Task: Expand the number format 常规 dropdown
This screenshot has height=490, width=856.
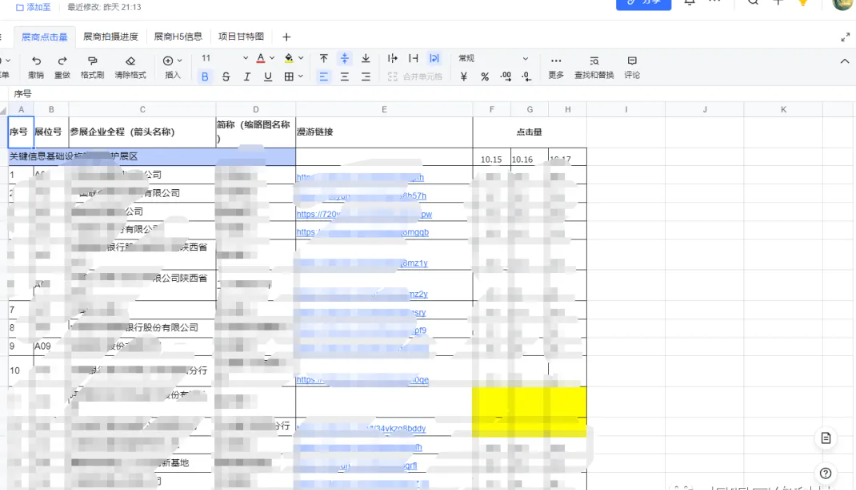Action: coord(493,59)
